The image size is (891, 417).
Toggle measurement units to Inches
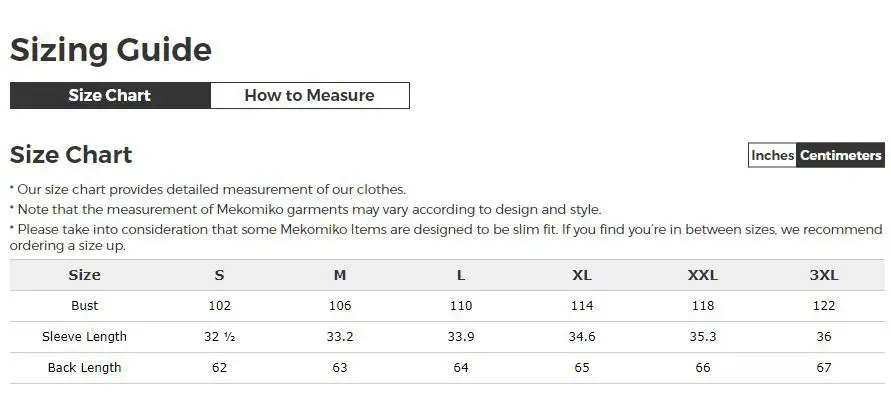point(772,155)
